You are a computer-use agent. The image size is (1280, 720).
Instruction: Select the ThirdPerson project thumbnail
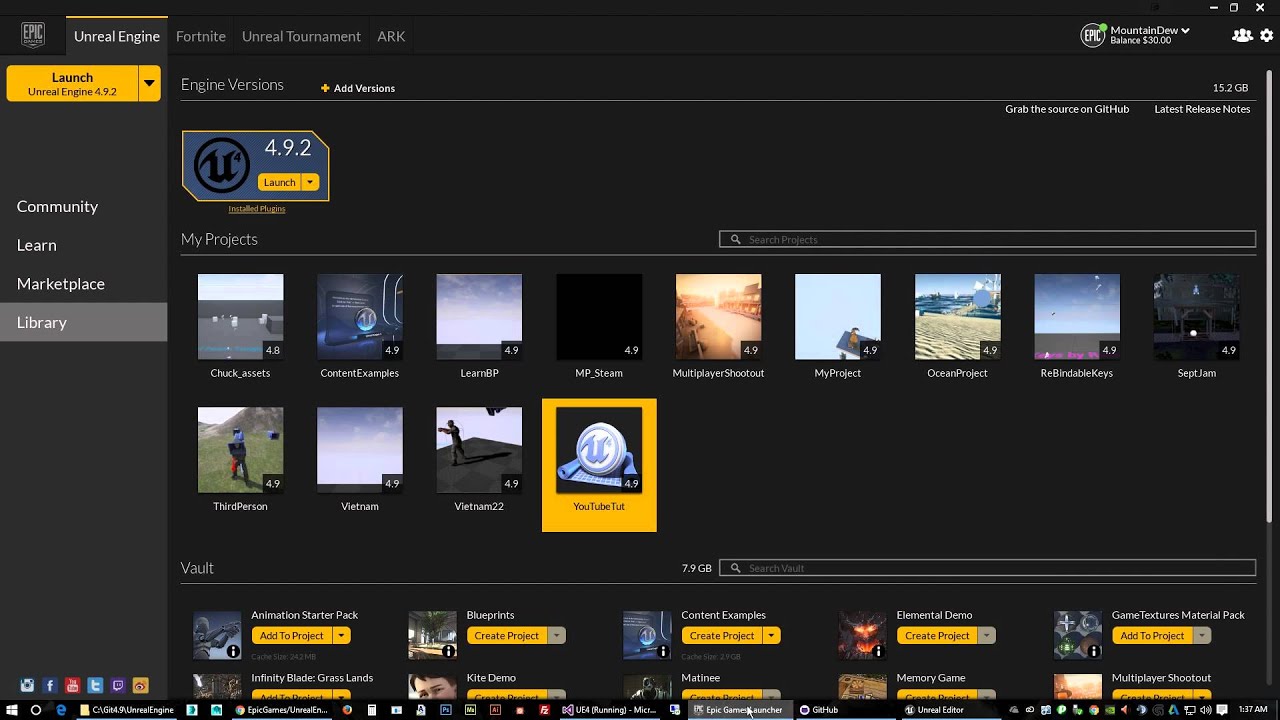click(x=240, y=450)
